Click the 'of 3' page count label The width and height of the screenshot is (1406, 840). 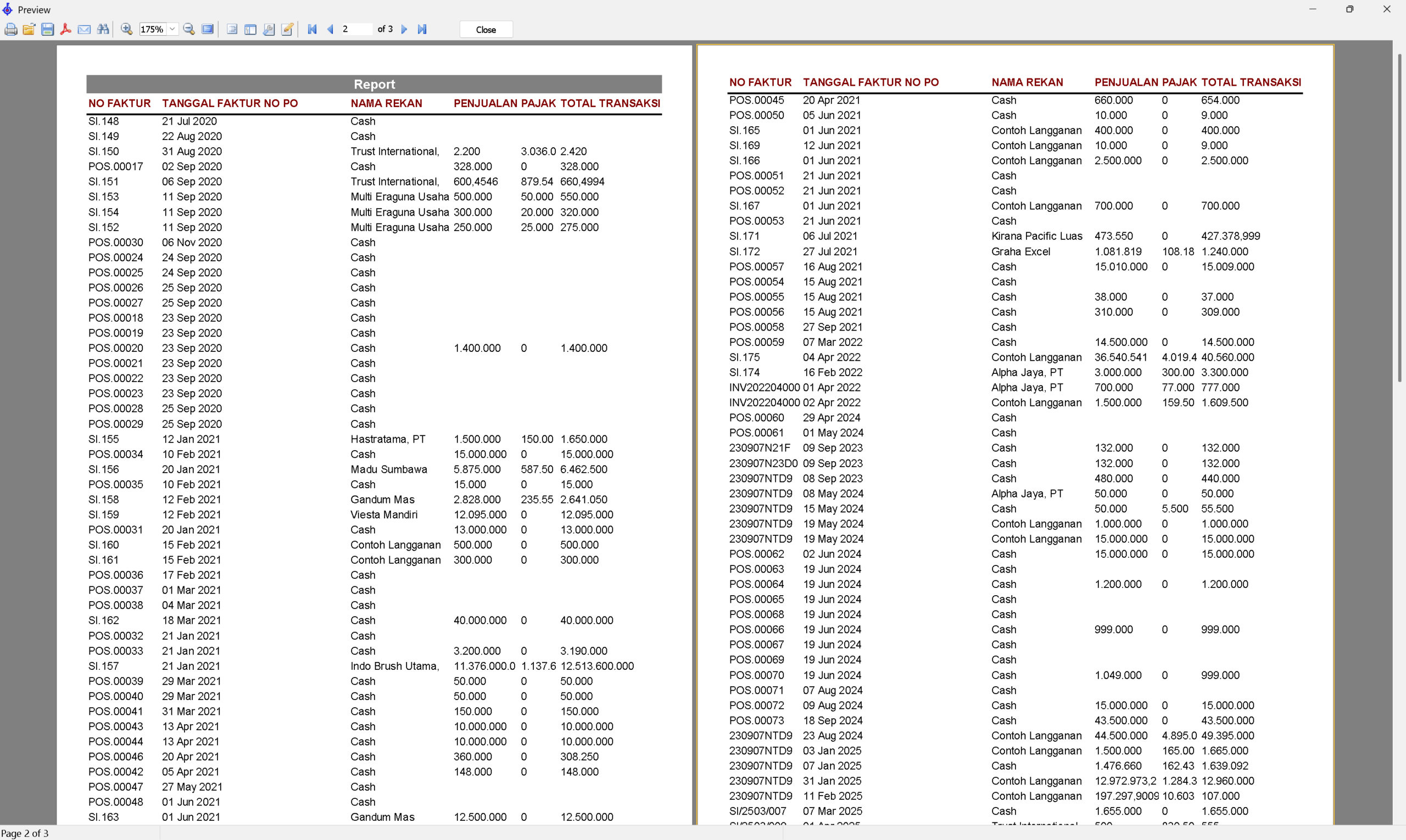(x=385, y=30)
